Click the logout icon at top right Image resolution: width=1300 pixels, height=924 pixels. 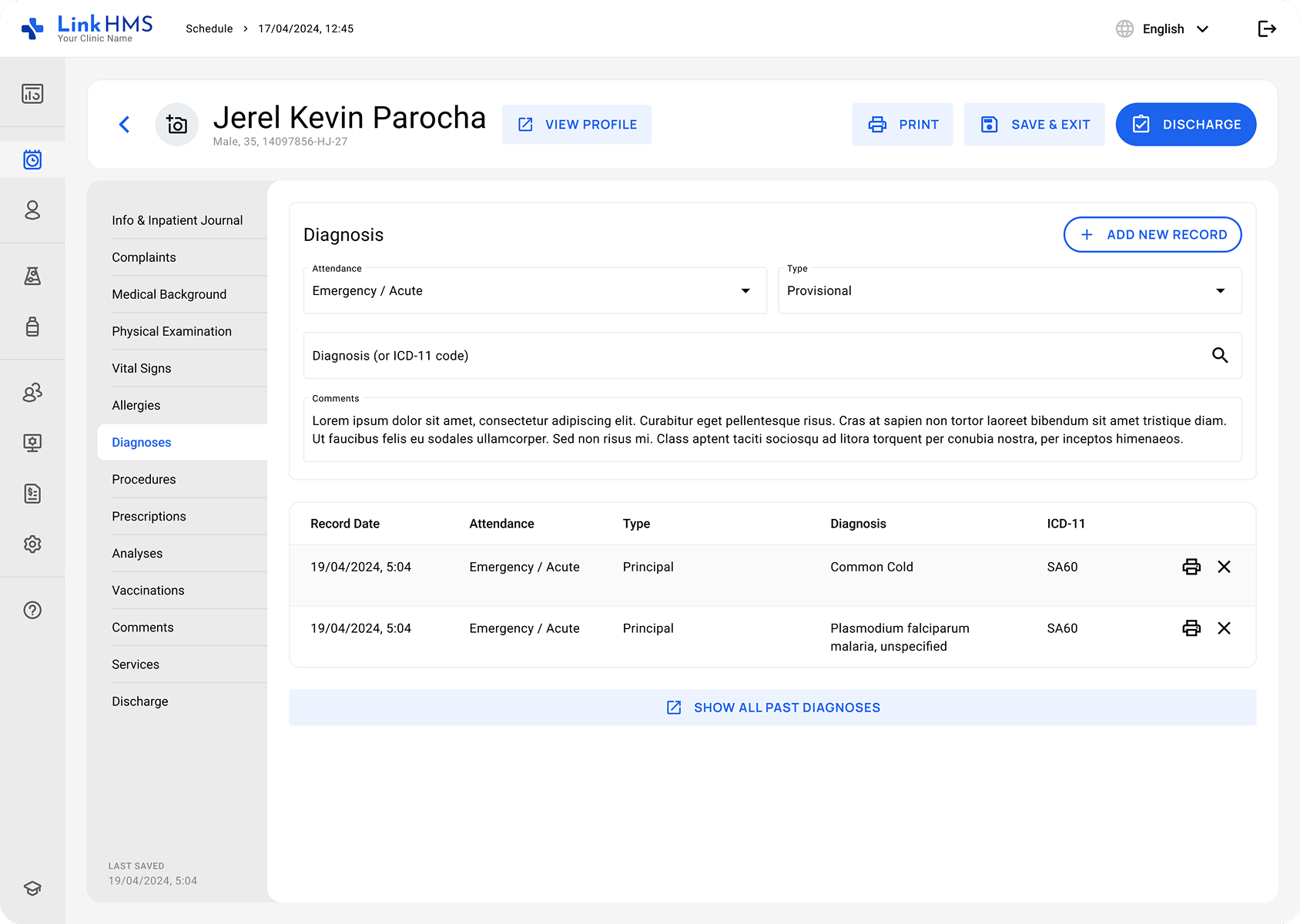tap(1267, 28)
